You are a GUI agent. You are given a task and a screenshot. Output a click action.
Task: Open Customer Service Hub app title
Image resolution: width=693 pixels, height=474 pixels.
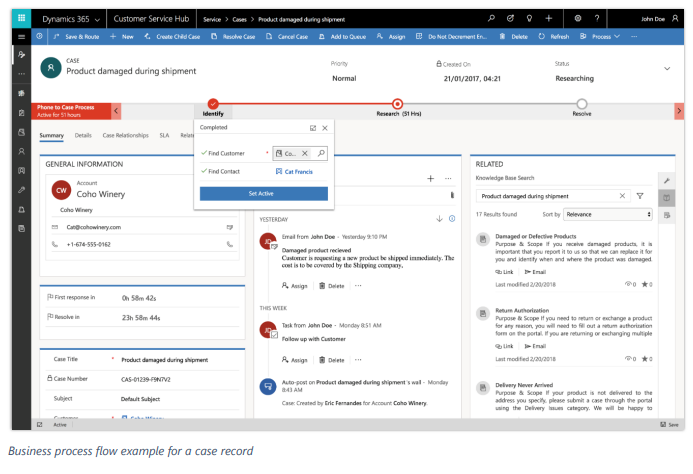tap(151, 19)
